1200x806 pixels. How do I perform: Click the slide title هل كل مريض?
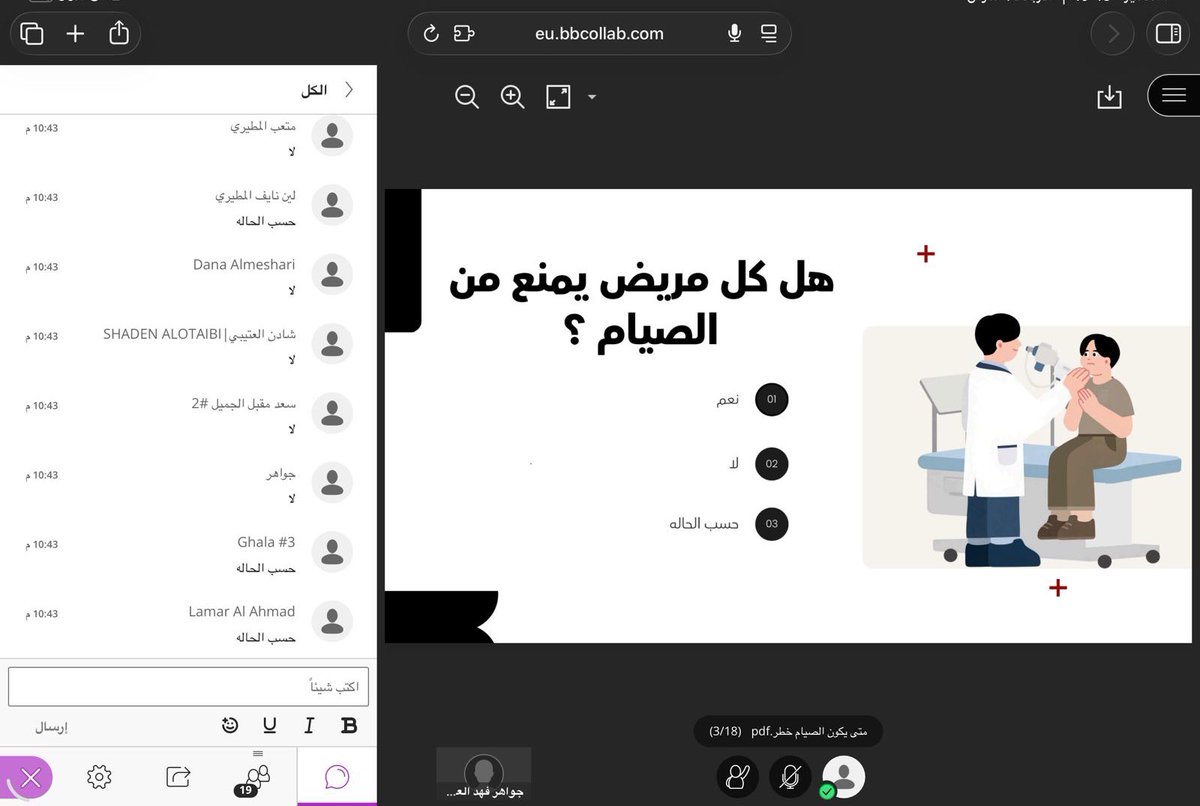(641, 303)
